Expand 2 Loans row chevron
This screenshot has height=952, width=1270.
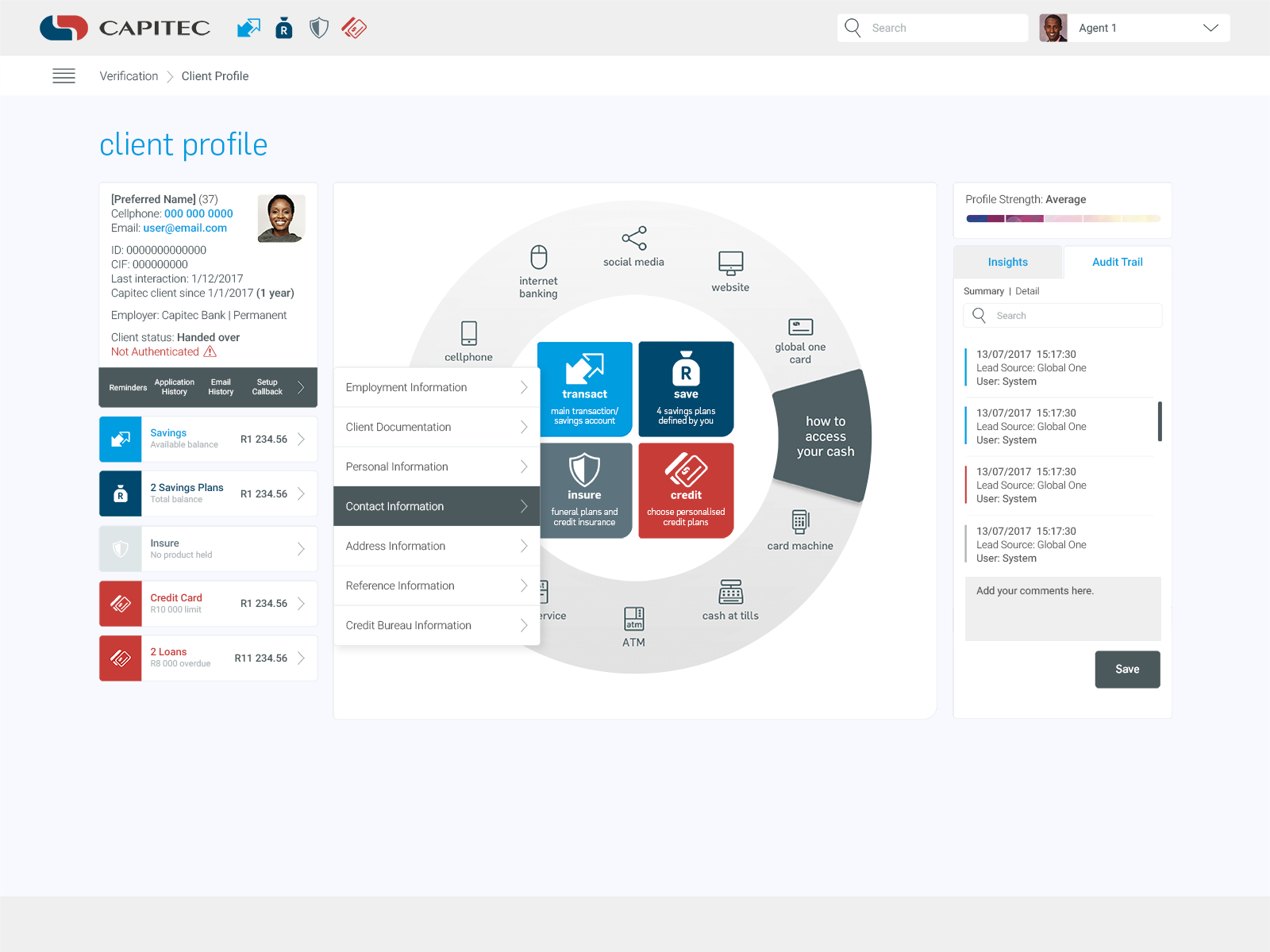[301, 658]
